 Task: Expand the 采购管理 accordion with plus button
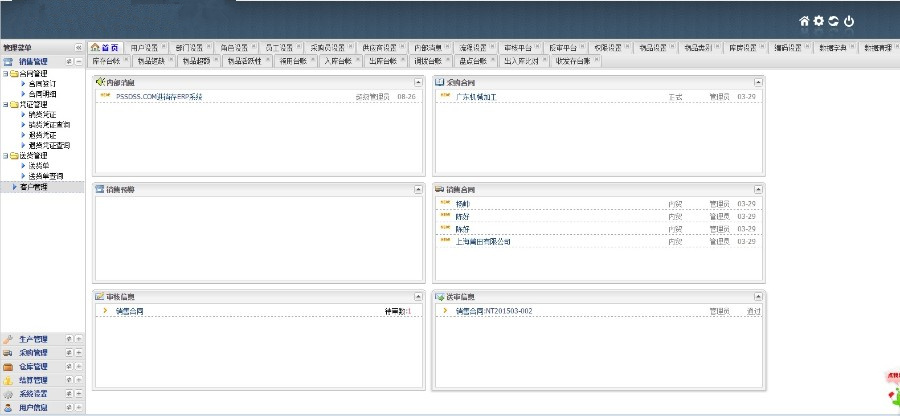pos(79,353)
